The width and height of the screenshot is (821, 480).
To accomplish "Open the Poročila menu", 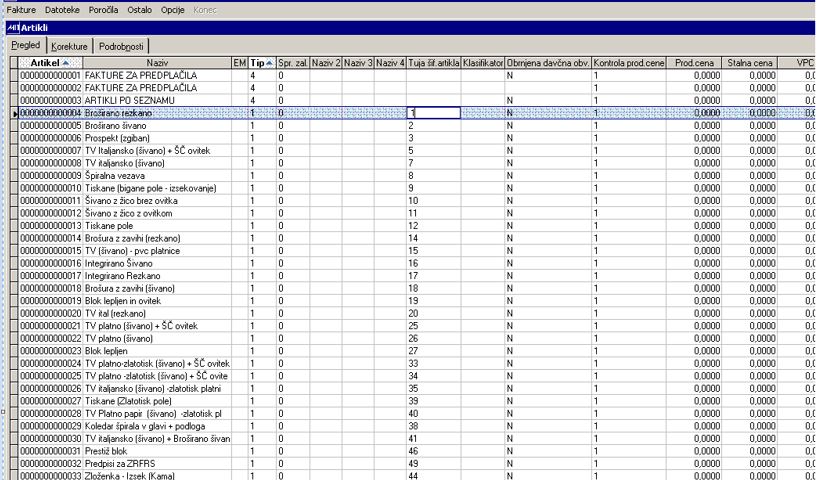I will coord(103,10).
